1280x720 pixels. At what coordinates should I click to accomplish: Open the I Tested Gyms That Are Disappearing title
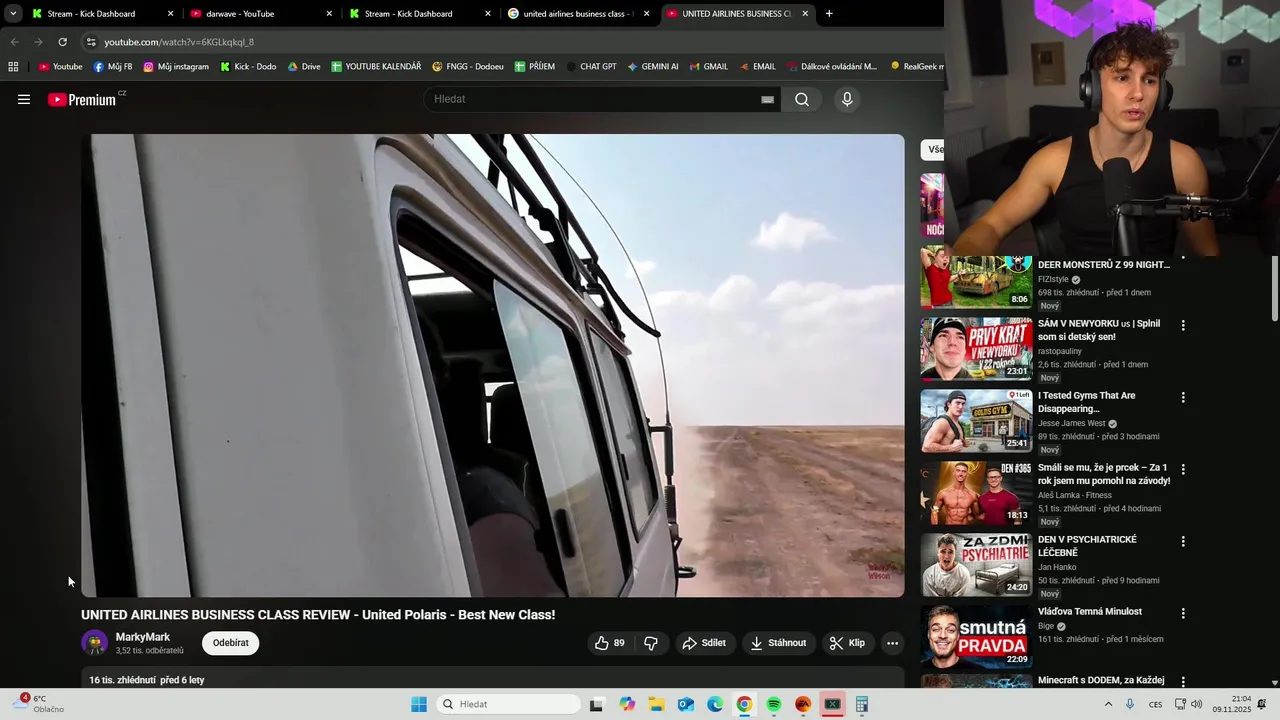[1087, 402]
